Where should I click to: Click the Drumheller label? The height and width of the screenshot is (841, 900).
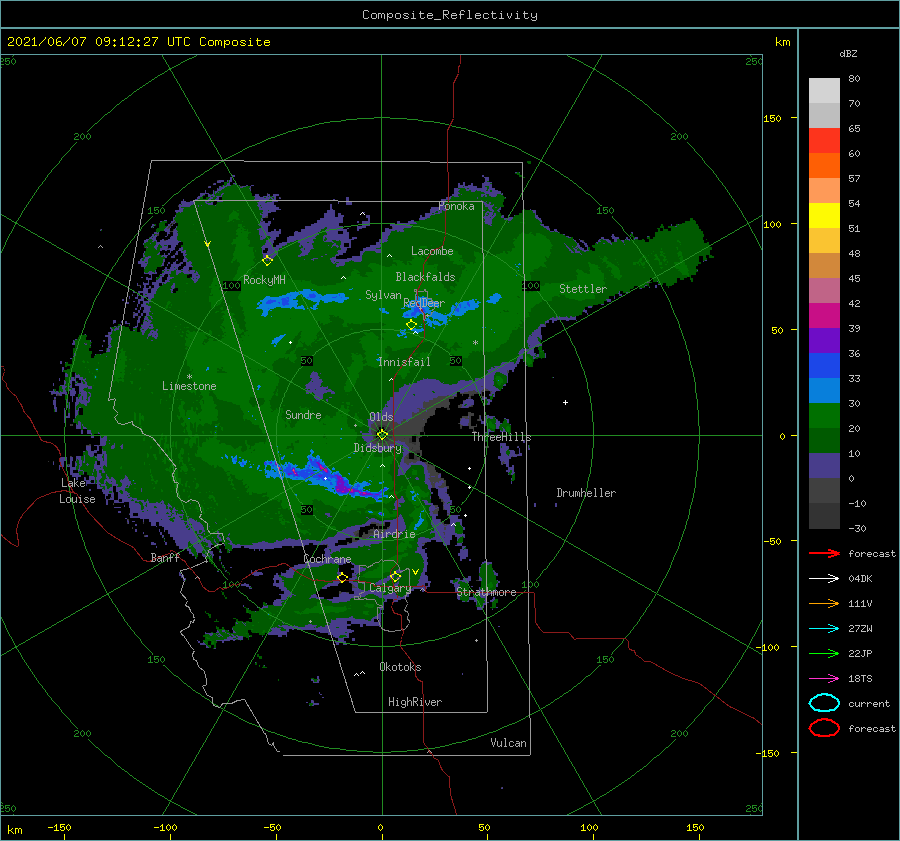(586, 493)
